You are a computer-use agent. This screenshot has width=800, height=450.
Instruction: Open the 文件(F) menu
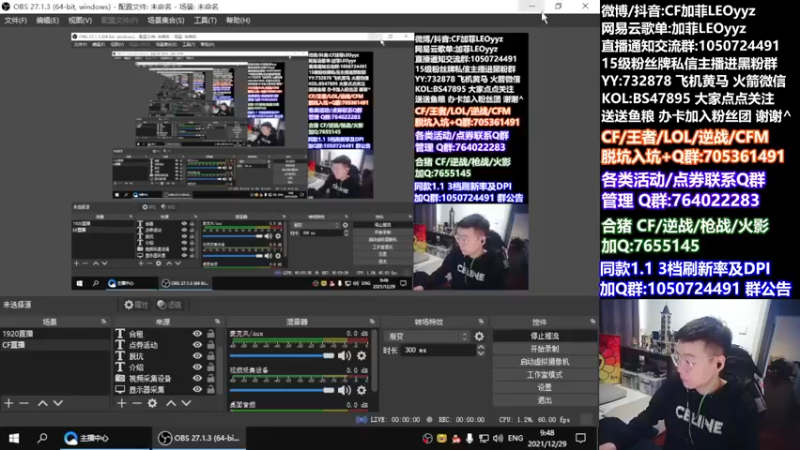[15, 20]
